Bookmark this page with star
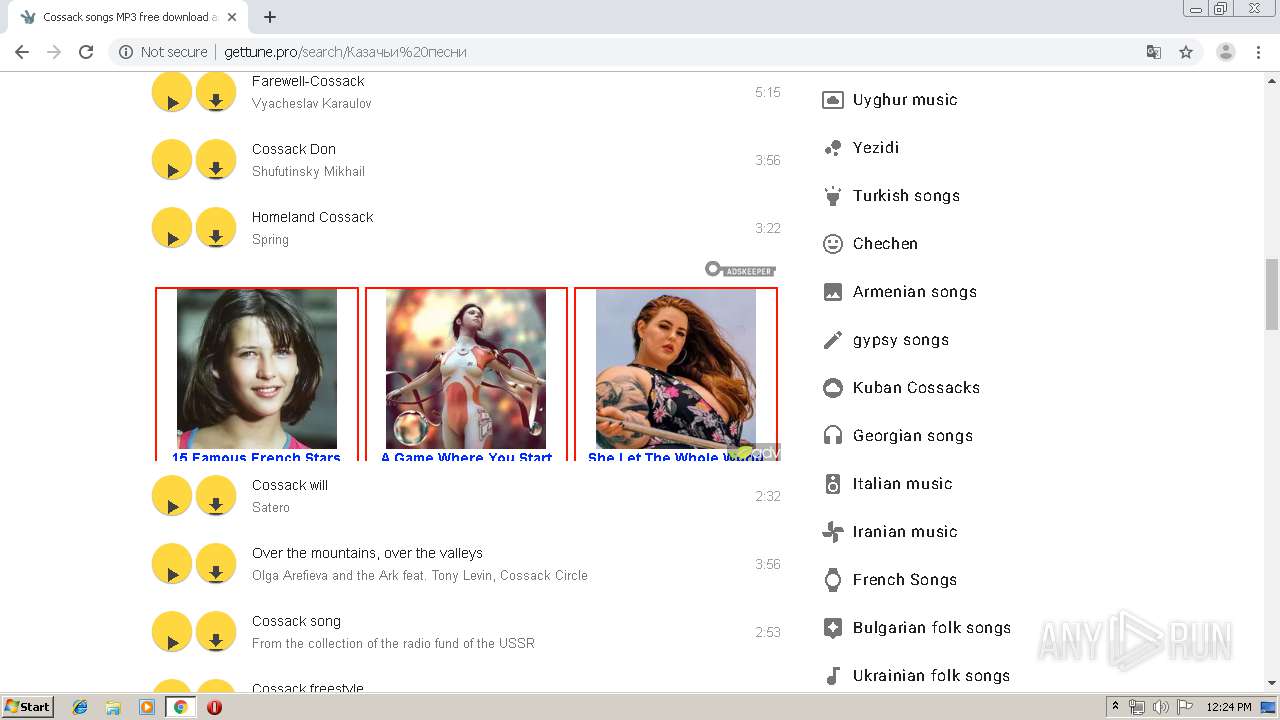 [1186, 52]
